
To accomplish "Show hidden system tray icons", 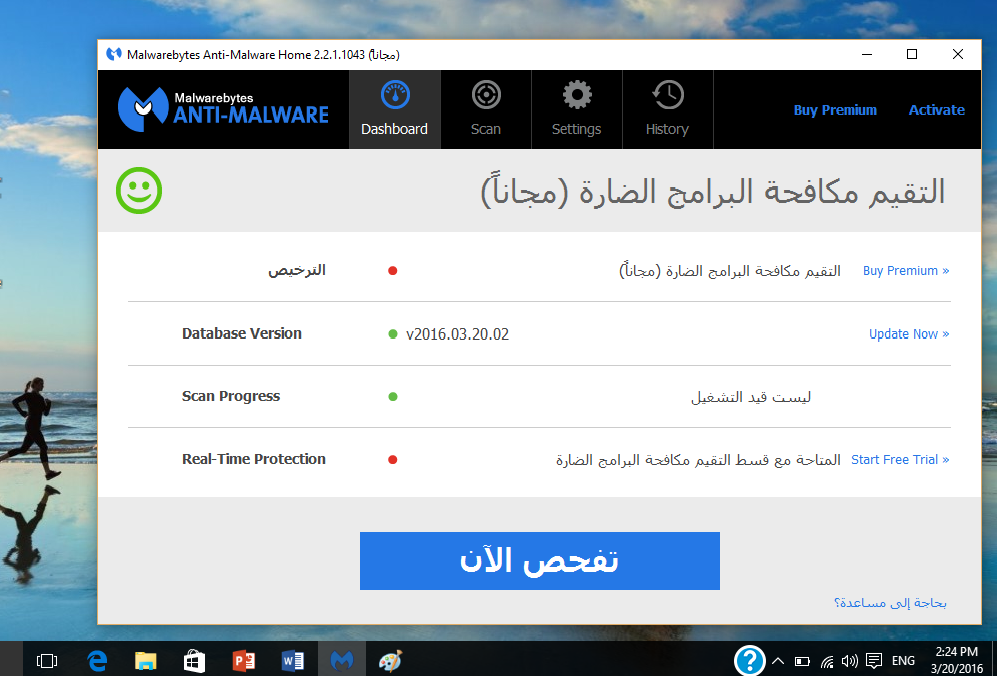I will pos(778,661).
